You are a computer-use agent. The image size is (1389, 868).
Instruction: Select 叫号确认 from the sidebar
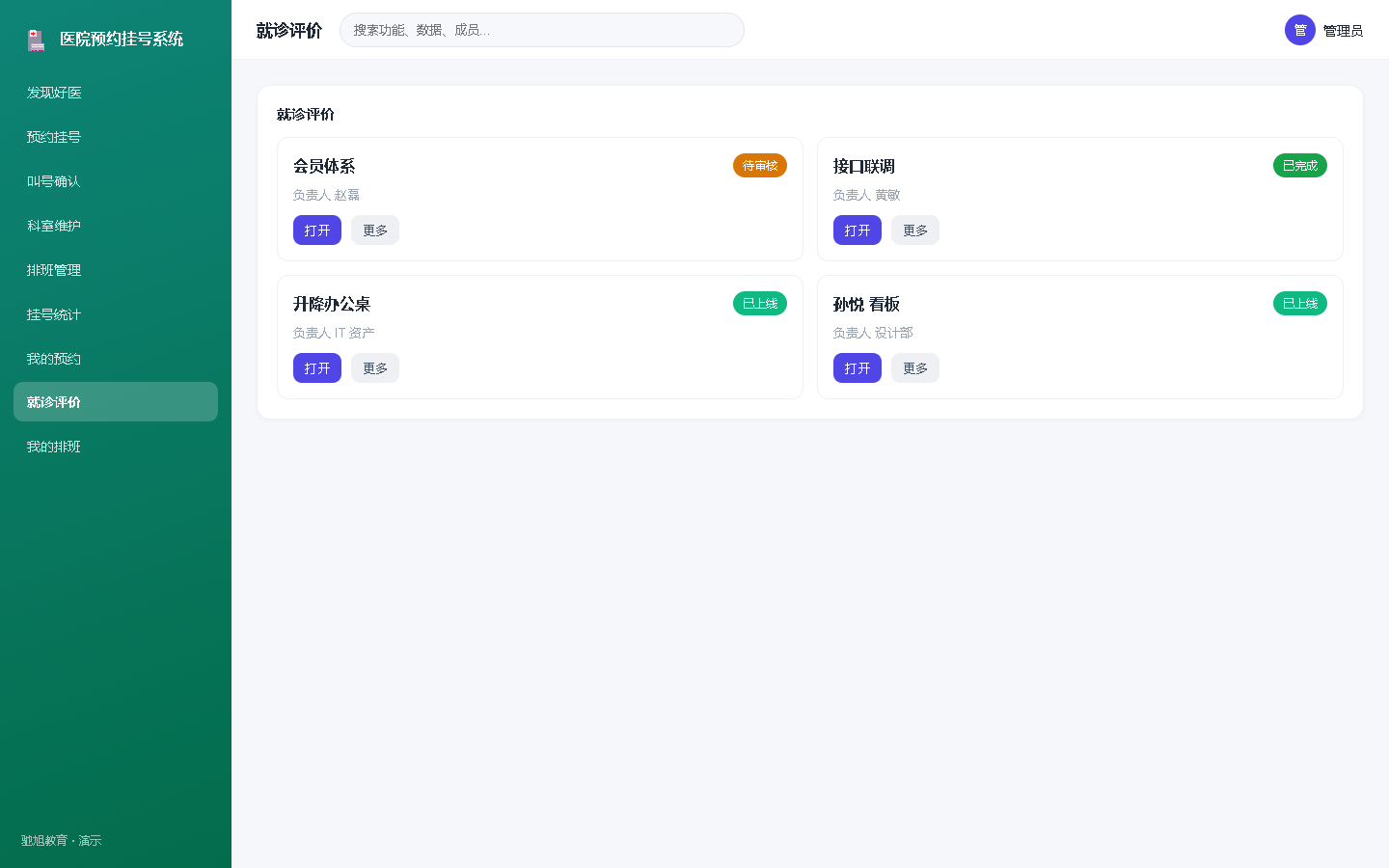click(116, 181)
